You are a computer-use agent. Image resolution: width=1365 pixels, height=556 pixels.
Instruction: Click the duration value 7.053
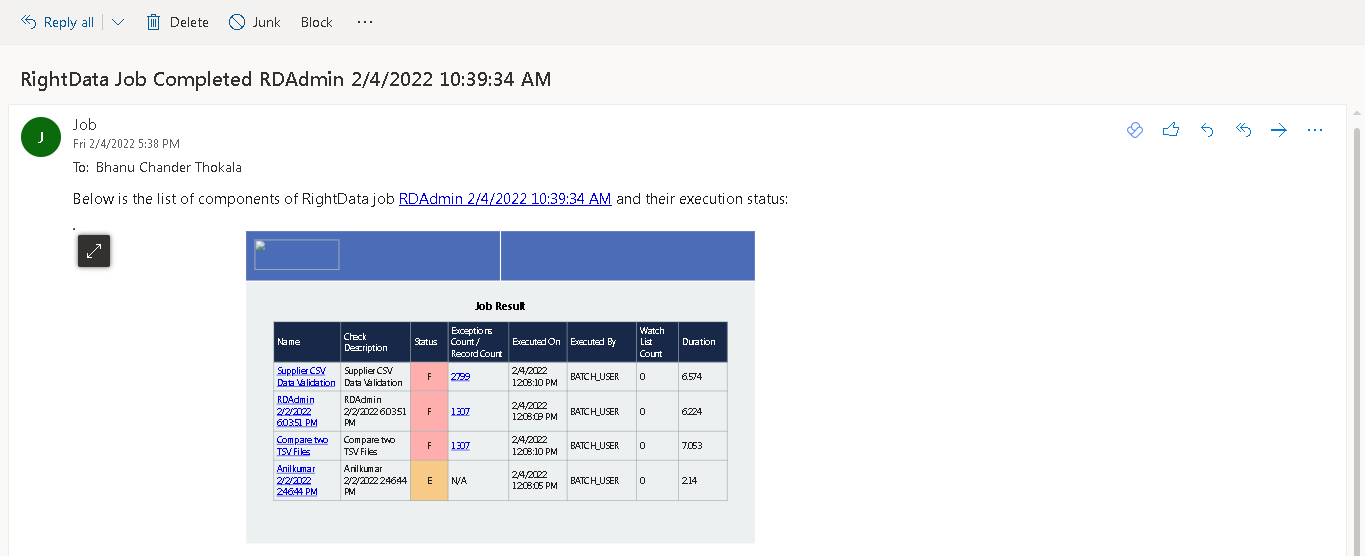(692, 446)
